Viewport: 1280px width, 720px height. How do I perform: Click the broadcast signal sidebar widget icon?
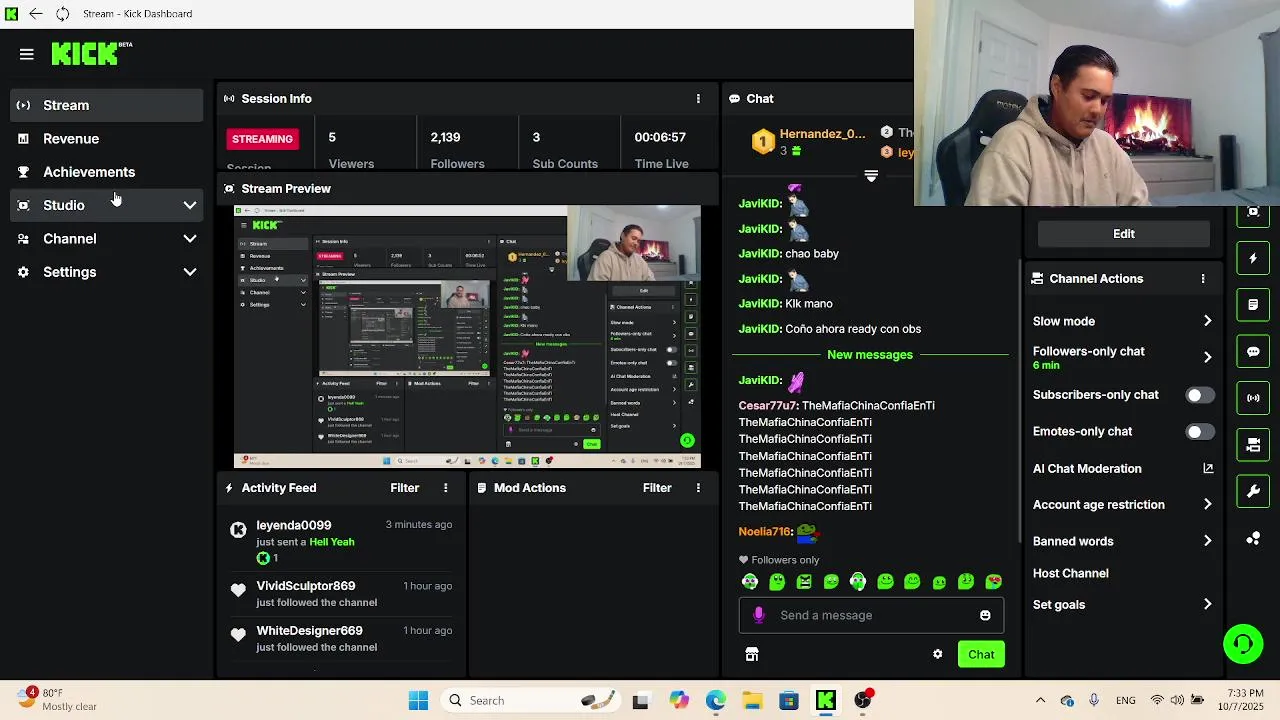click(1253, 397)
